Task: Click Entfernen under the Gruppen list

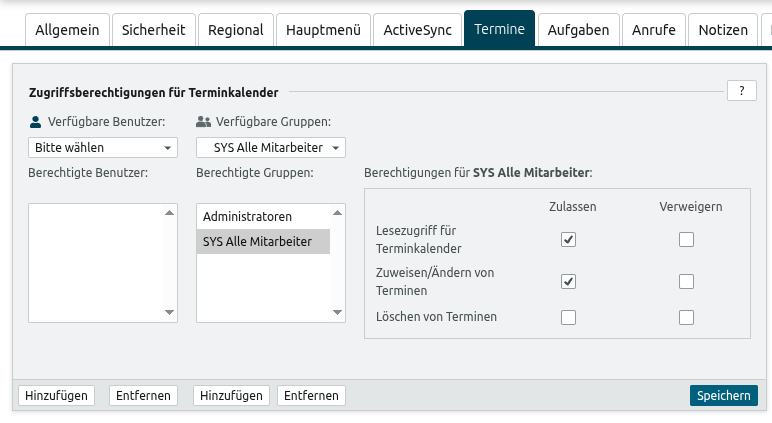Action: (x=311, y=395)
